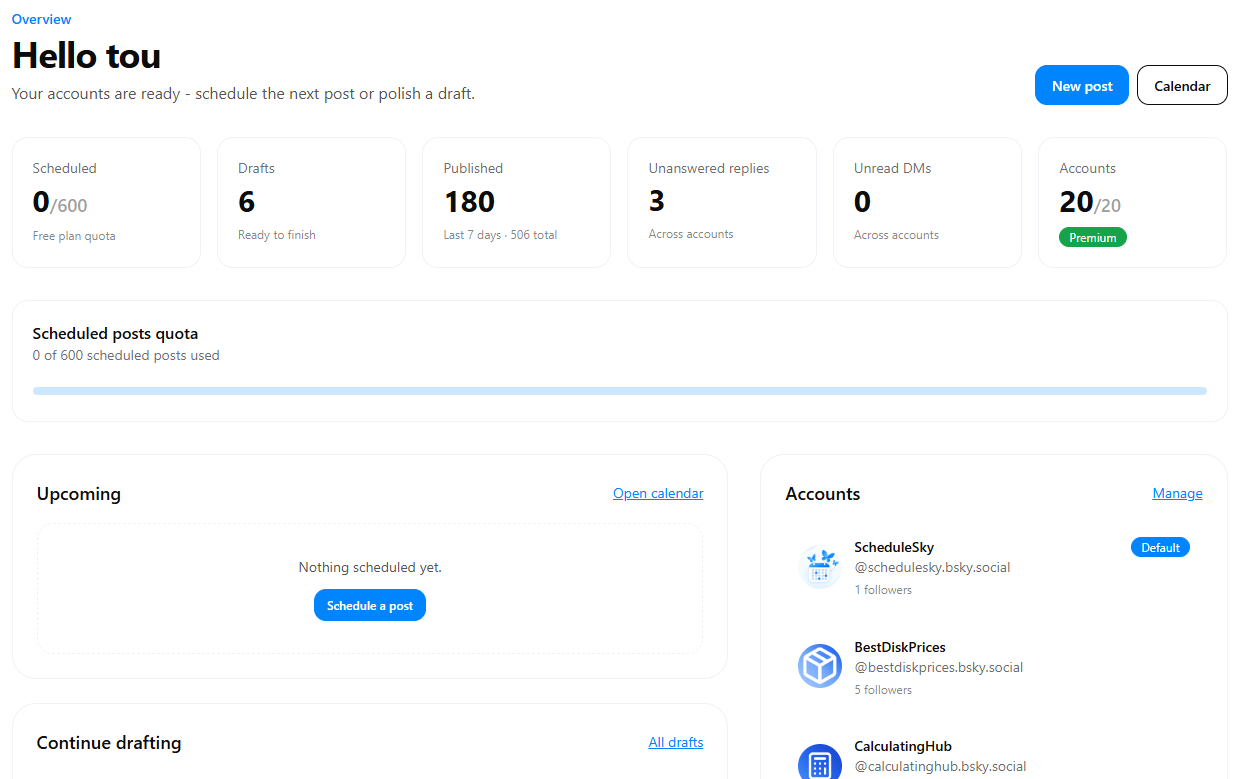Open the Drafts stat card
1239x779 pixels.
click(311, 203)
